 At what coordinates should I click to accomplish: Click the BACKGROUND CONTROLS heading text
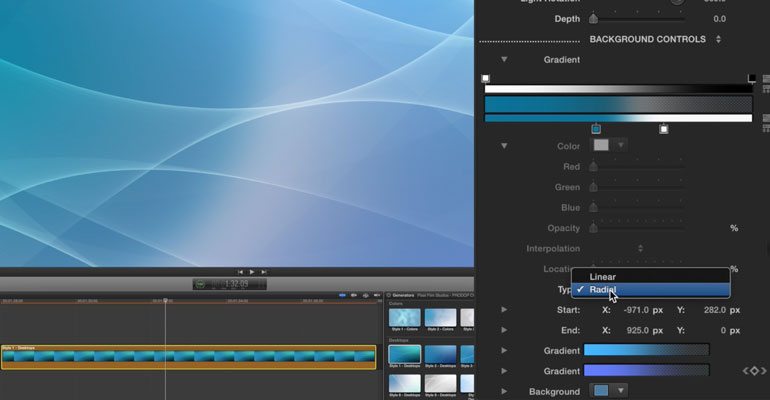click(x=648, y=39)
